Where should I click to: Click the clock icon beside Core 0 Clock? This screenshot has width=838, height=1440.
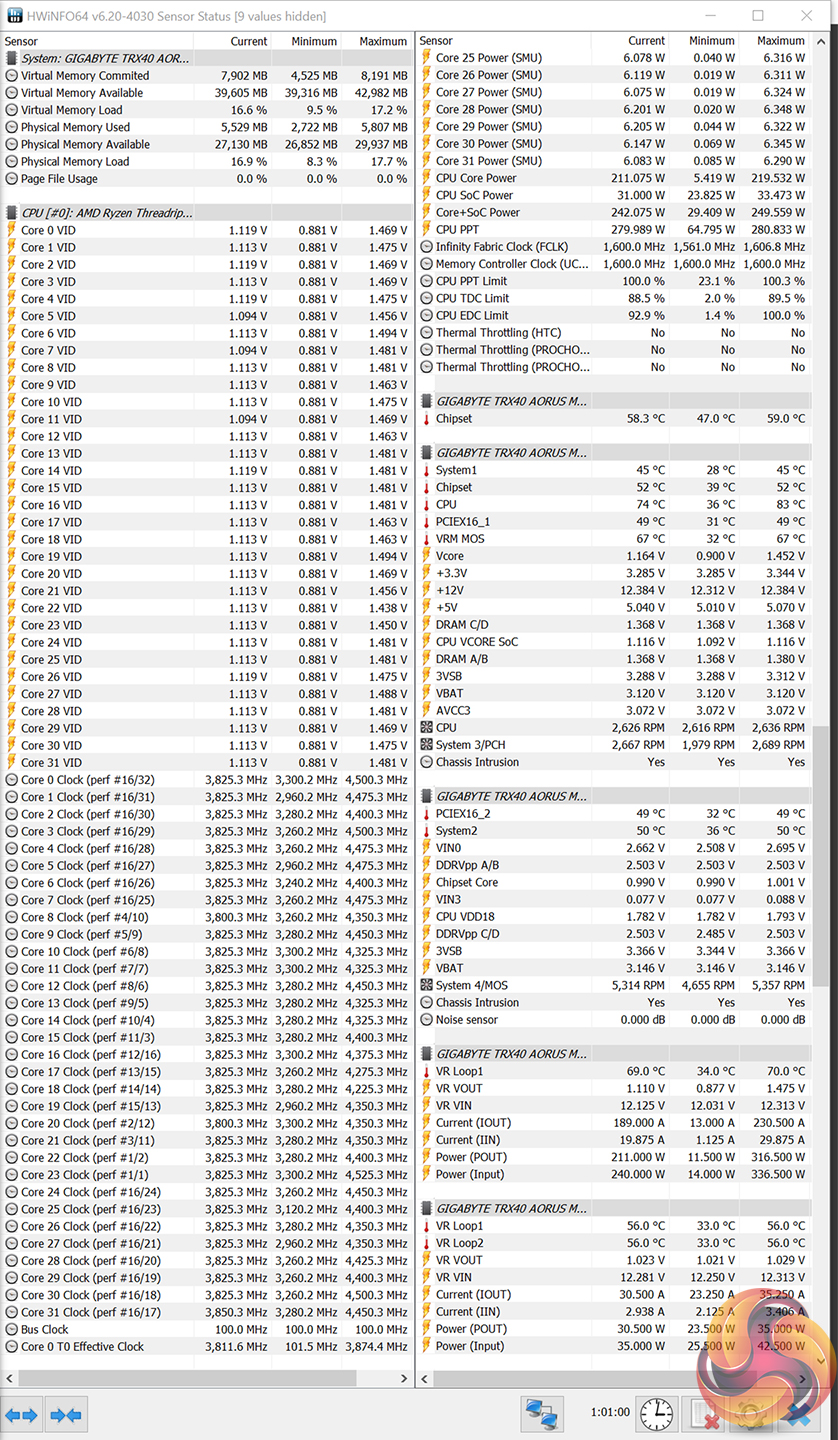click(12, 780)
